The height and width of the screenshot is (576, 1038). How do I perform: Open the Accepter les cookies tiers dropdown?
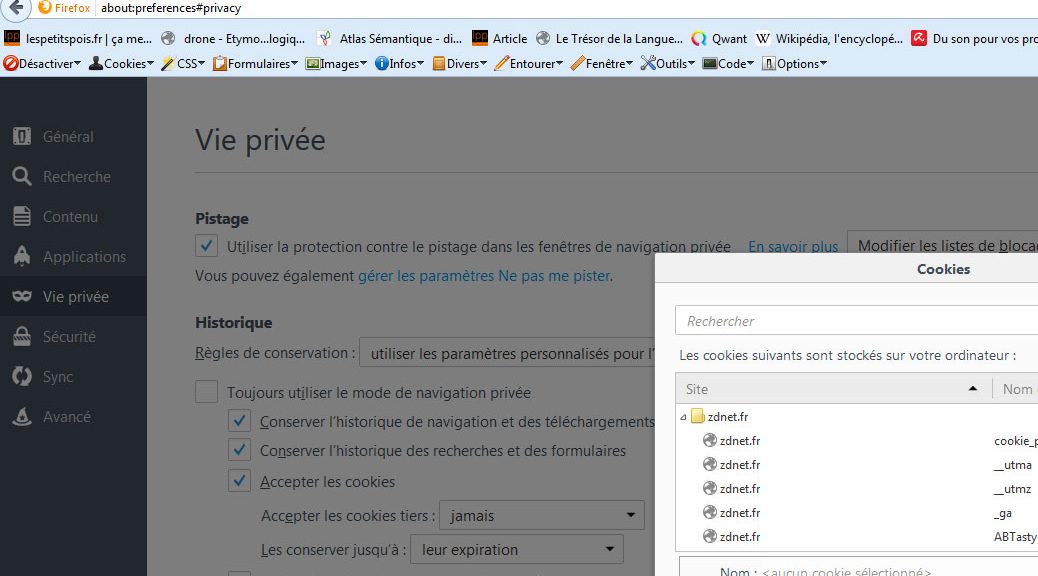tap(542, 516)
